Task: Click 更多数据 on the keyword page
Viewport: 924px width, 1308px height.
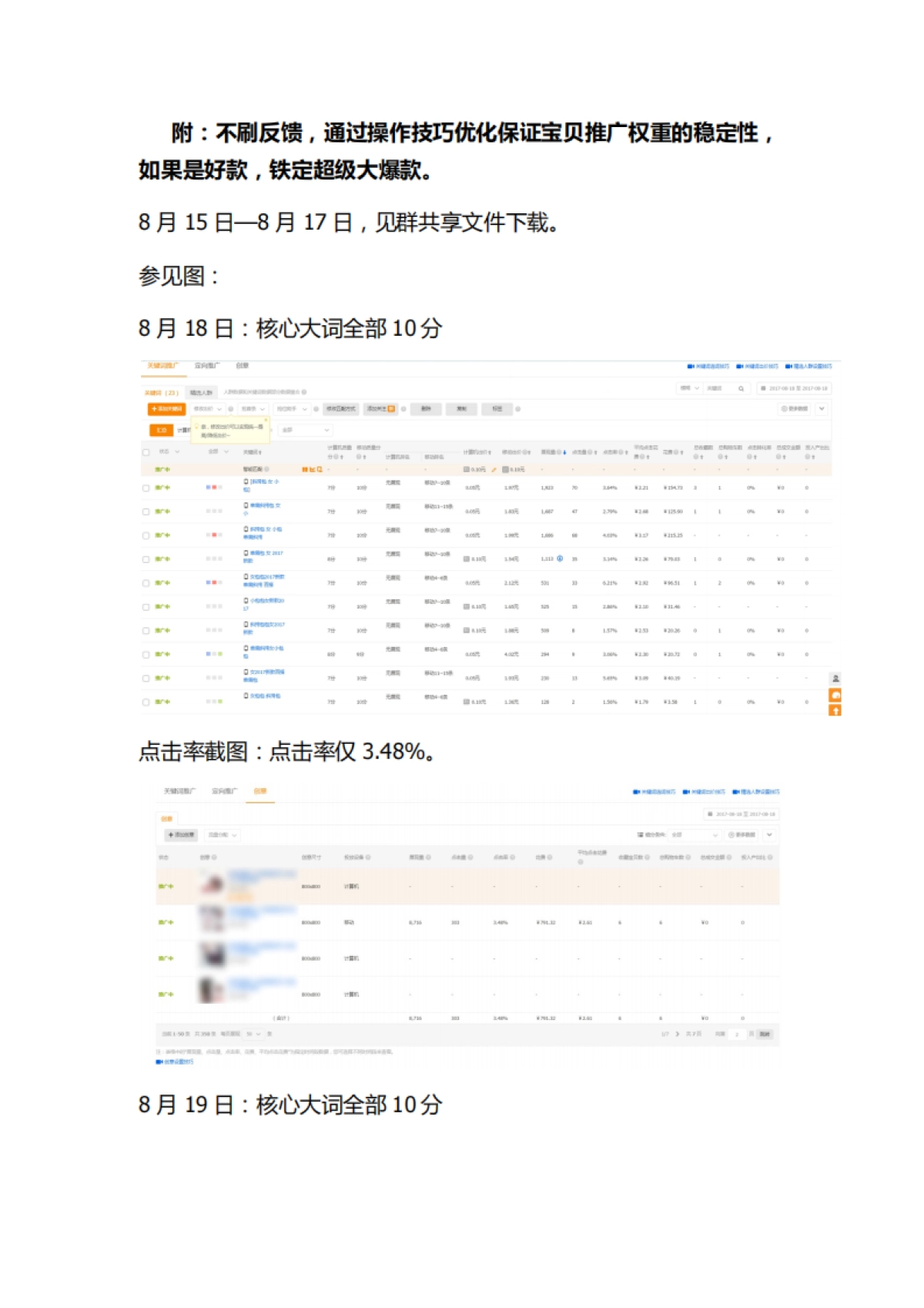Action: (x=795, y=409)
